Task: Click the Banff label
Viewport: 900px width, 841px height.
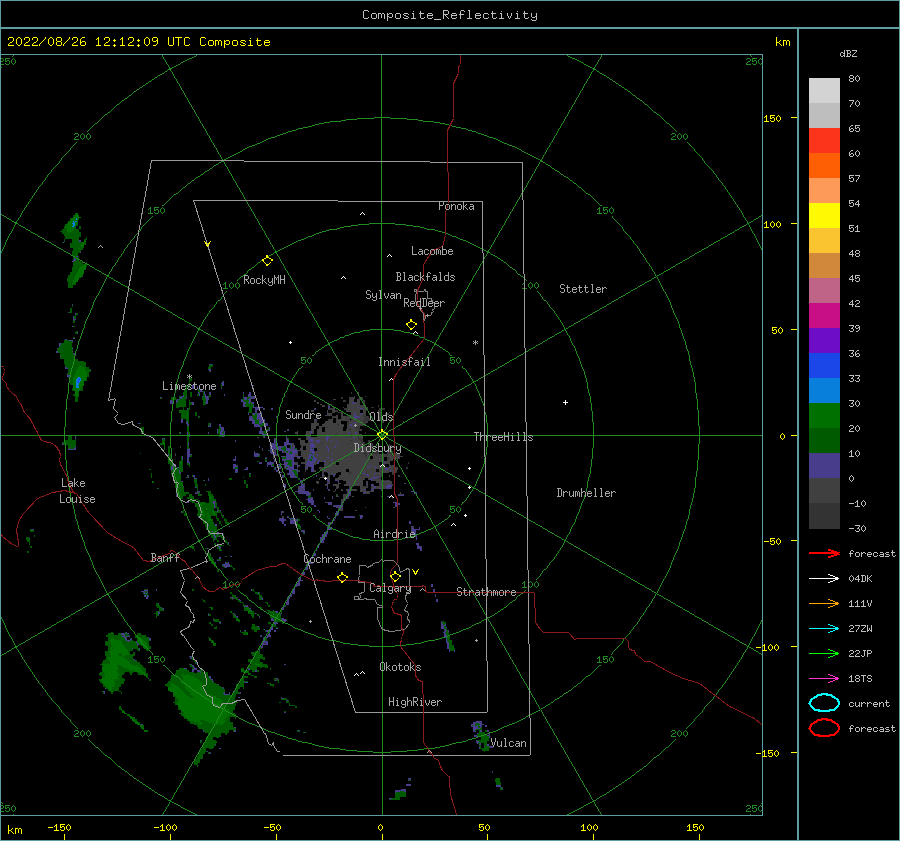Action: click(x=165, y=557)
